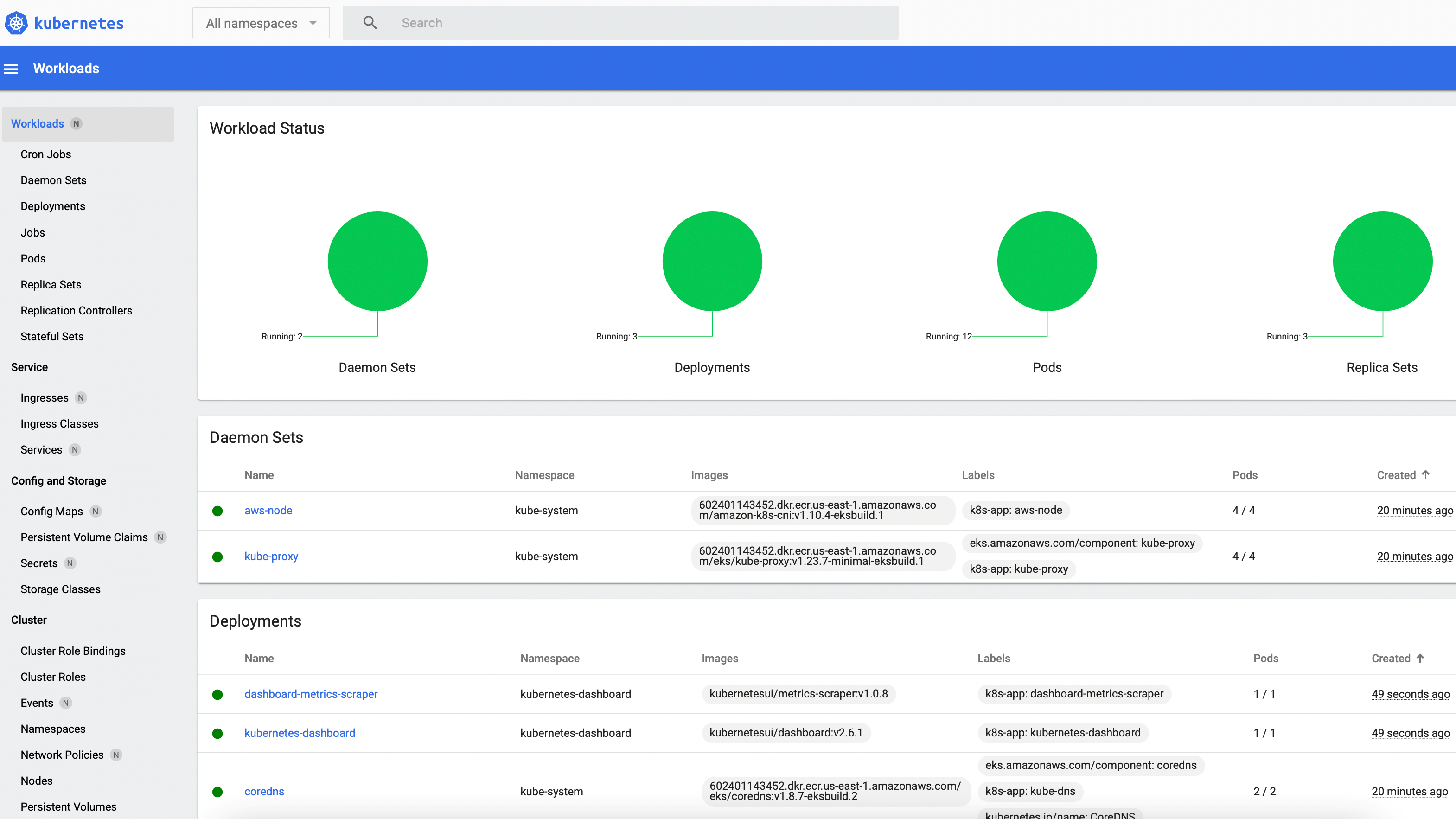Click the N badge next to Services

[x=75, y=450]
